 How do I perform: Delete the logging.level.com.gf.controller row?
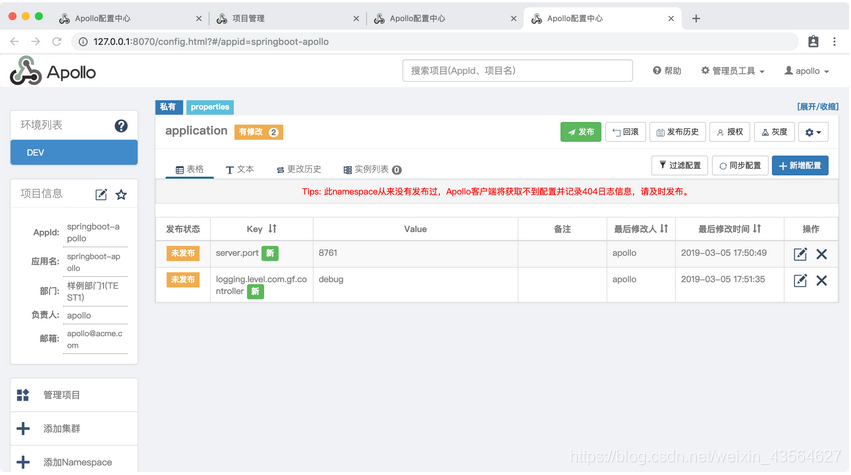[x=821, y=280]
